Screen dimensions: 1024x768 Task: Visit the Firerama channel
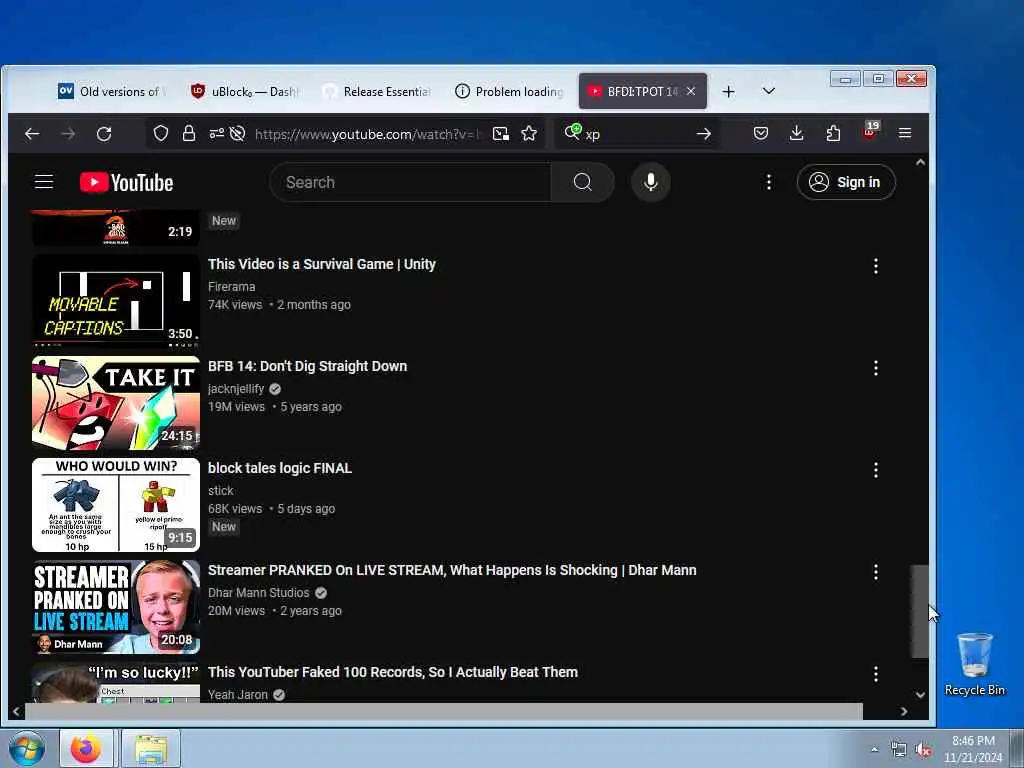coord(232,287)
